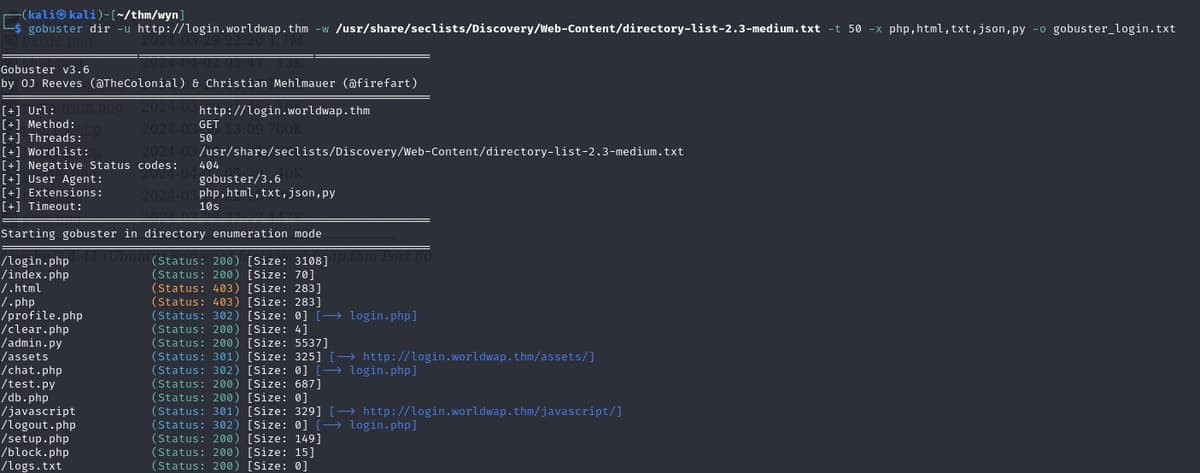The width and height of the screenshot is (1200, 473).
Task: Click the wordlist path in the Wordlist row
Action: pyautogui.click(x=441, y=152)
